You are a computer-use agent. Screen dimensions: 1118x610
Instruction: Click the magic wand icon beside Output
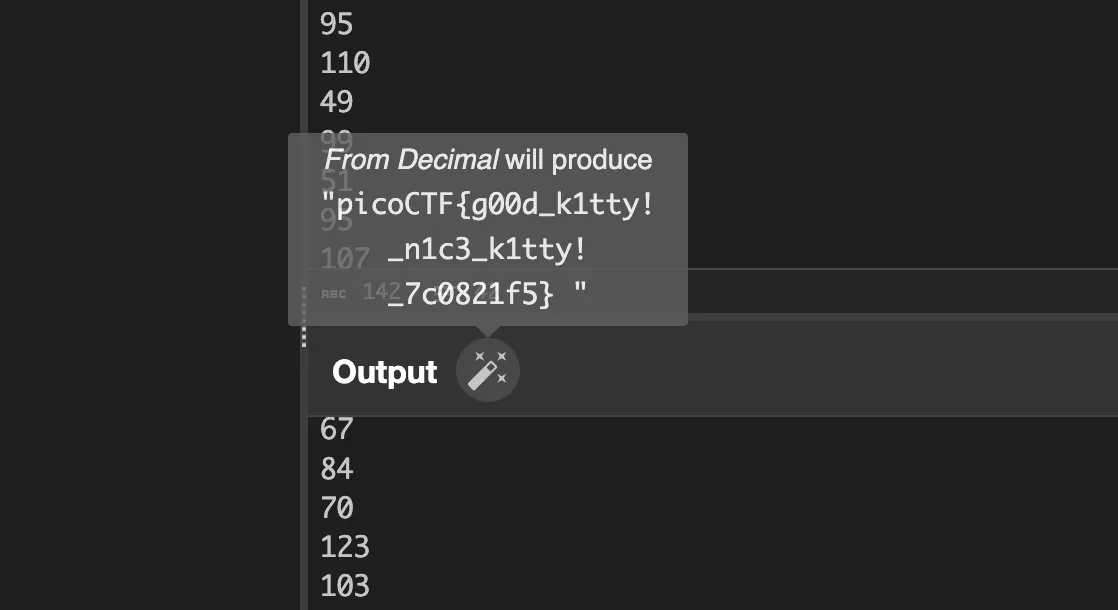488,371
